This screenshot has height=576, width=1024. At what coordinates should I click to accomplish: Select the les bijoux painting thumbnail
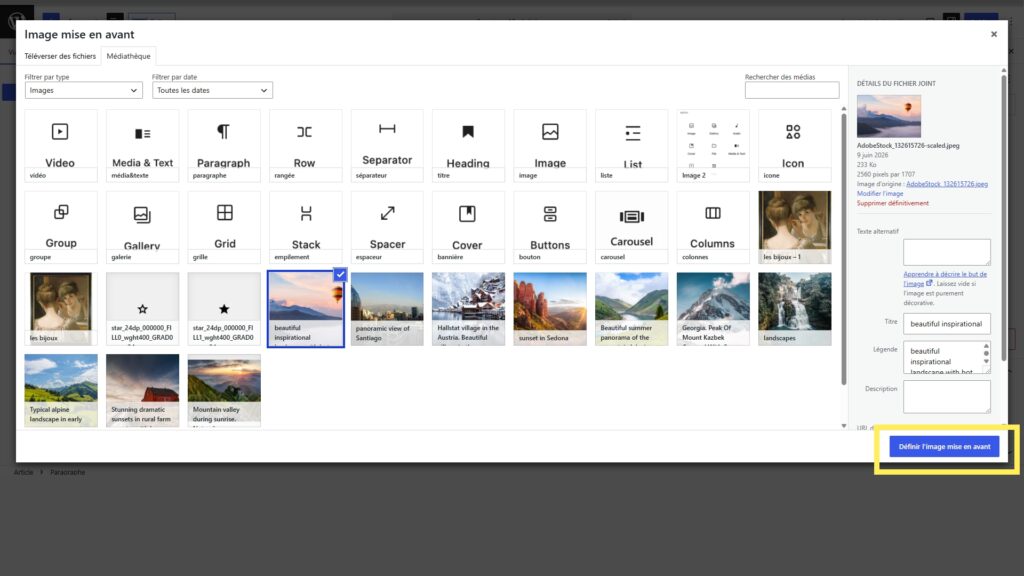click(61, 309)
